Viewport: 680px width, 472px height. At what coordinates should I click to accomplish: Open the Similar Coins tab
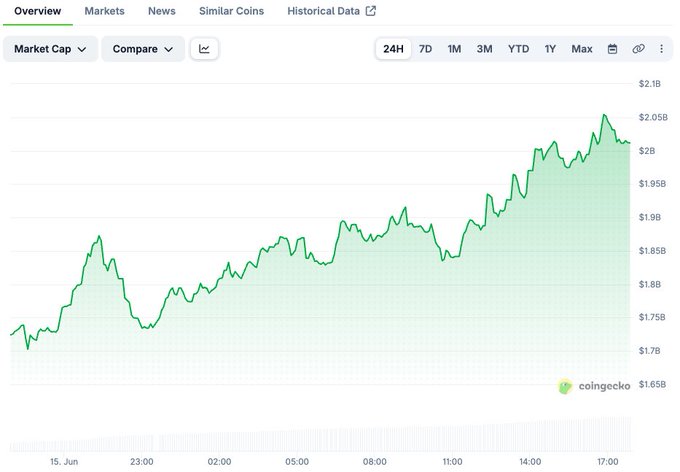232,11
